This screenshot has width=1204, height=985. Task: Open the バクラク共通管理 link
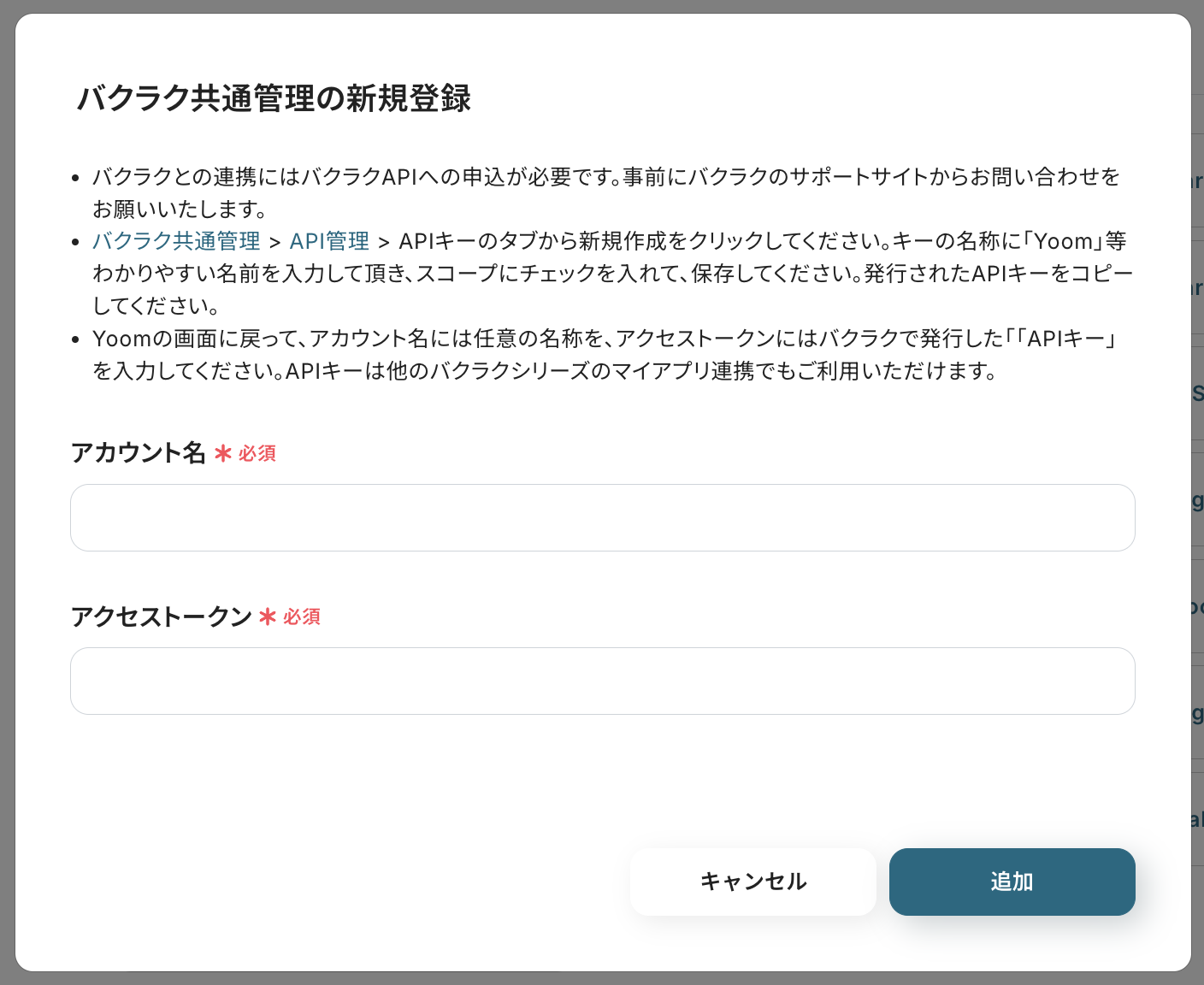pos(176,241)
